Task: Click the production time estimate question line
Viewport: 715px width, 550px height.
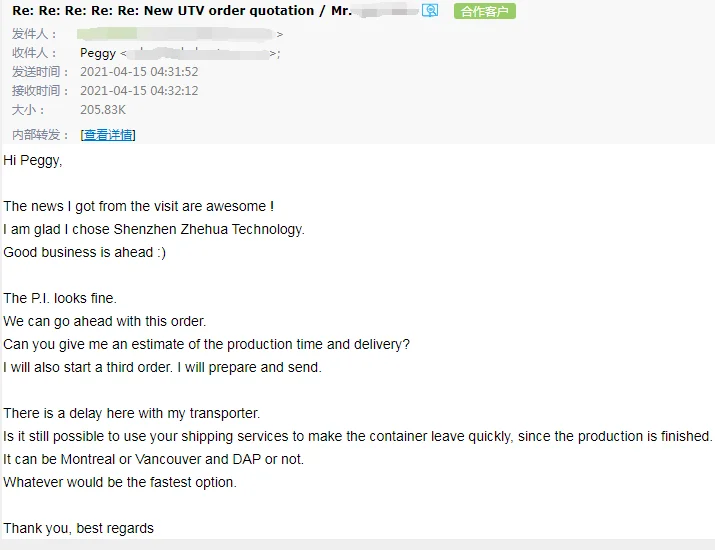Action: [206, 344]
